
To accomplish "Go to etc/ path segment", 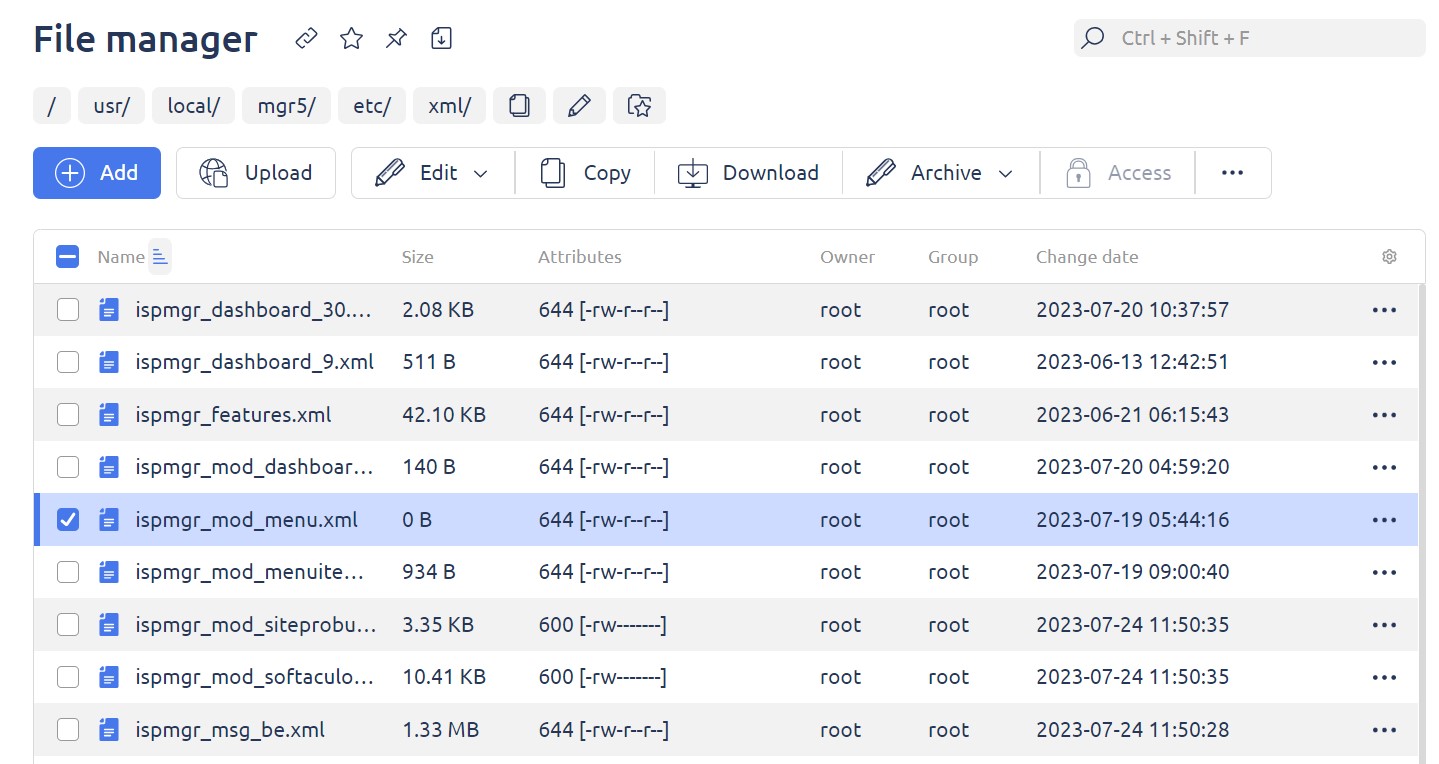I will point(372,105).
